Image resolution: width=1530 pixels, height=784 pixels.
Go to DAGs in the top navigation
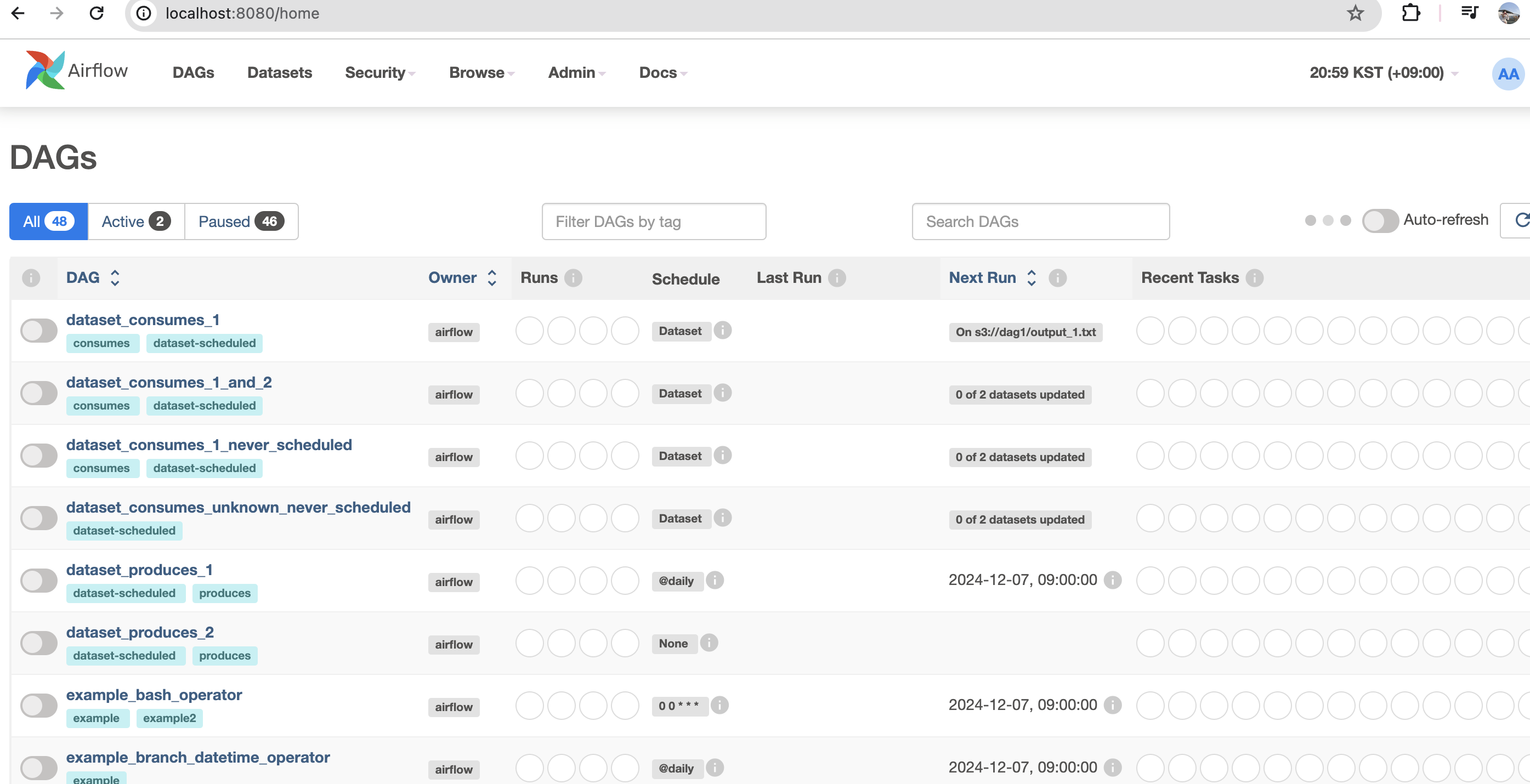[x=193, y=72]
